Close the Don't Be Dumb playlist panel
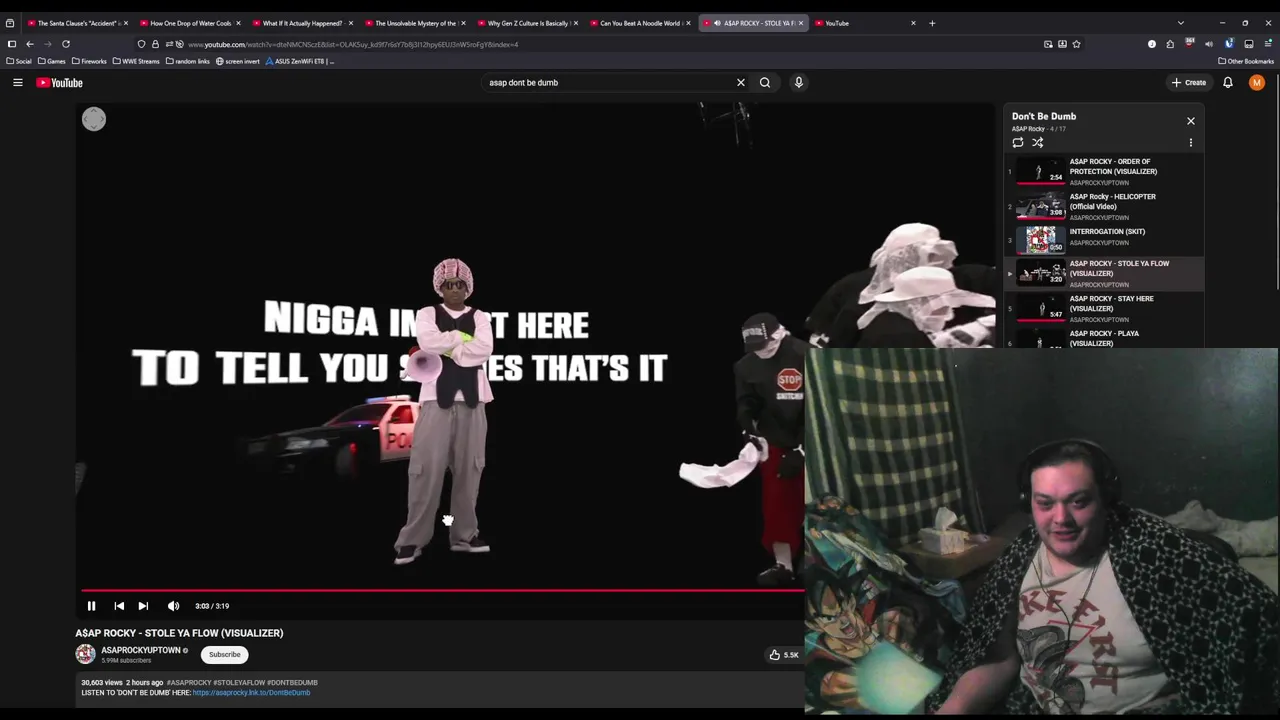This screenshot has width=1280, height=720. (x=1191, y=121)
